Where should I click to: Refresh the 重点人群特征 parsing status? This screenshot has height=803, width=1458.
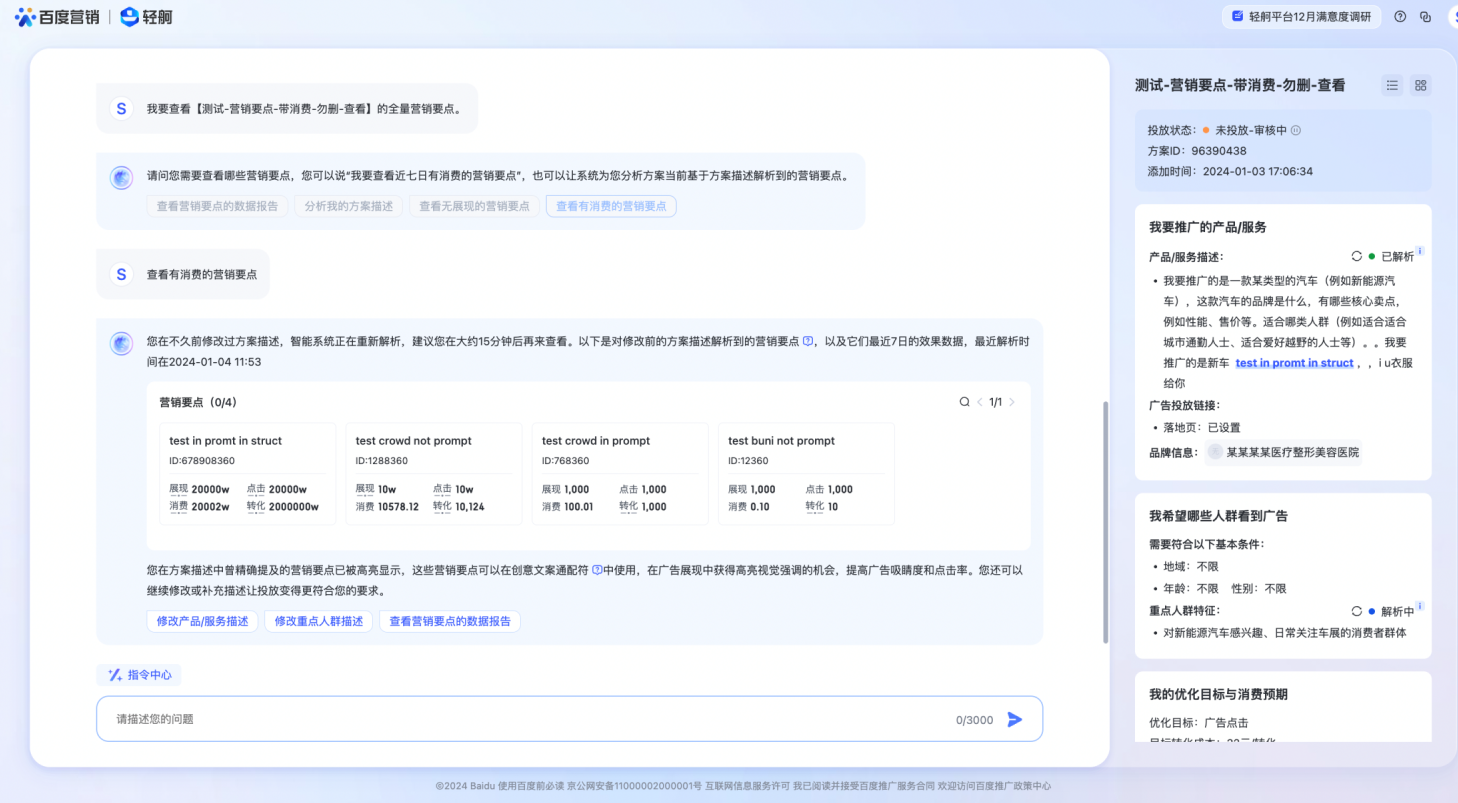(x=1357, y=611)
